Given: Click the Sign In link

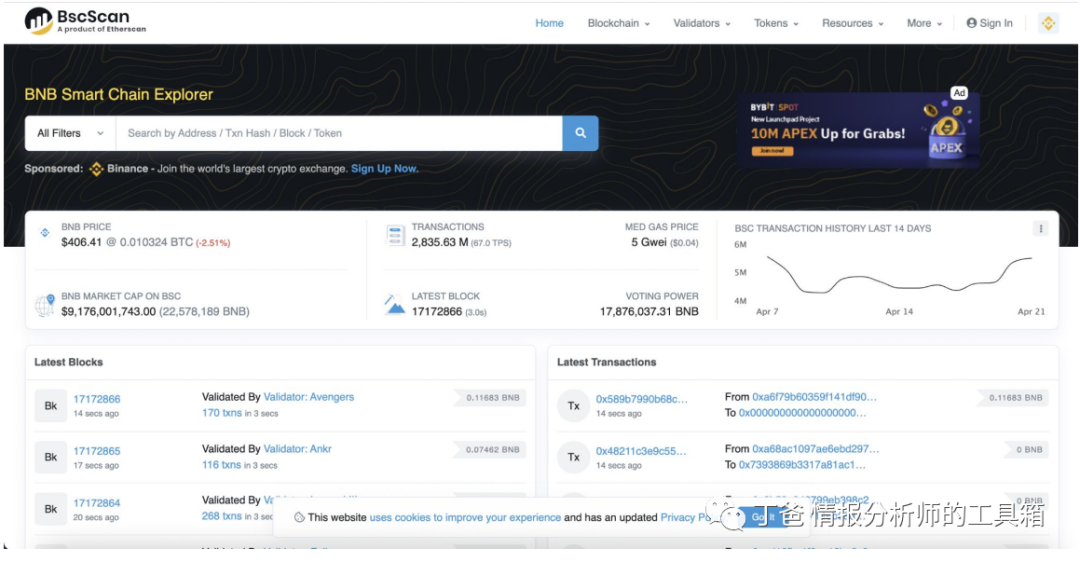Looking at the screenshot, I should click(989, 23).
